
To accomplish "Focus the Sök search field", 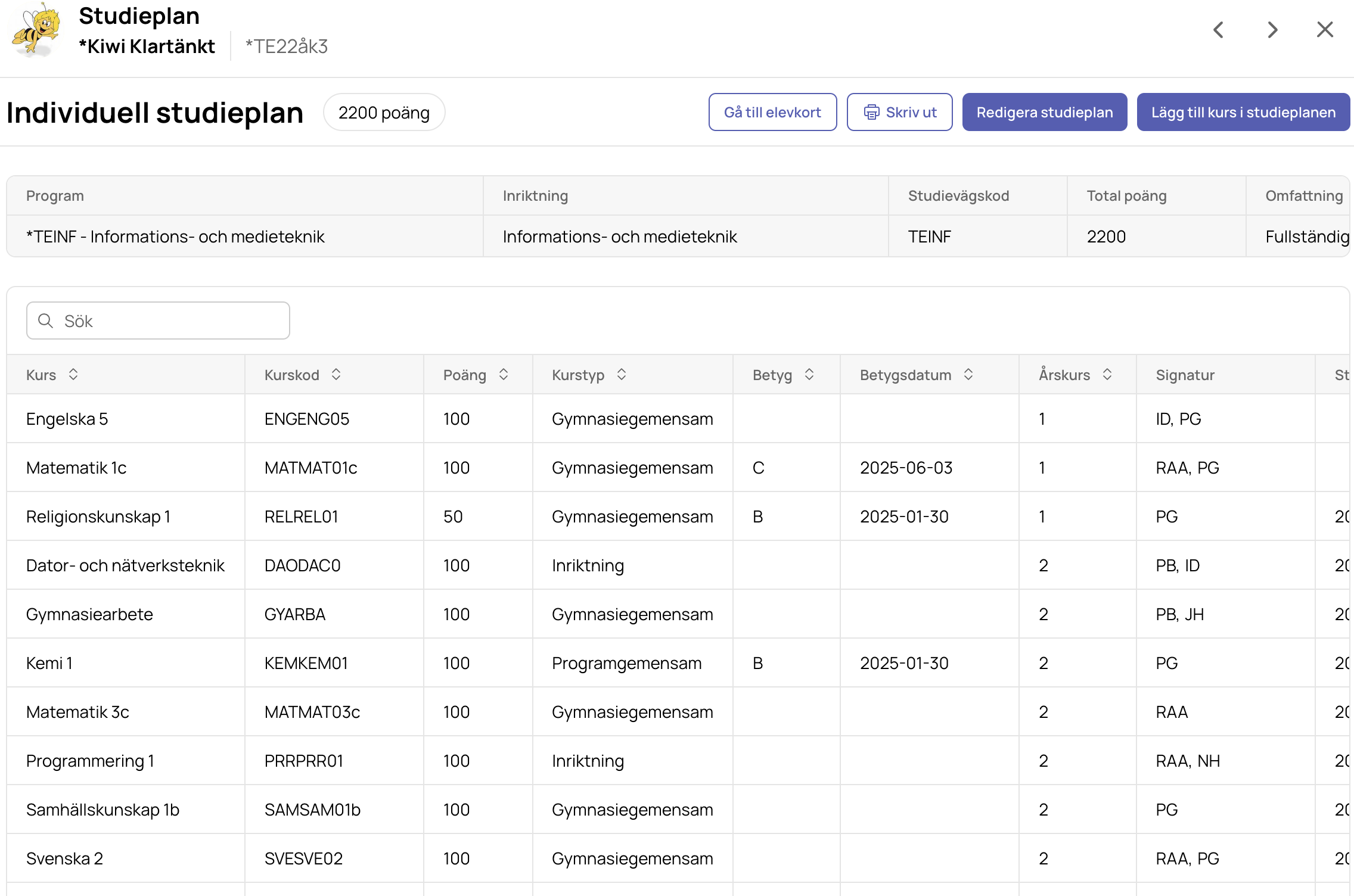I will [x=158, y=321].
